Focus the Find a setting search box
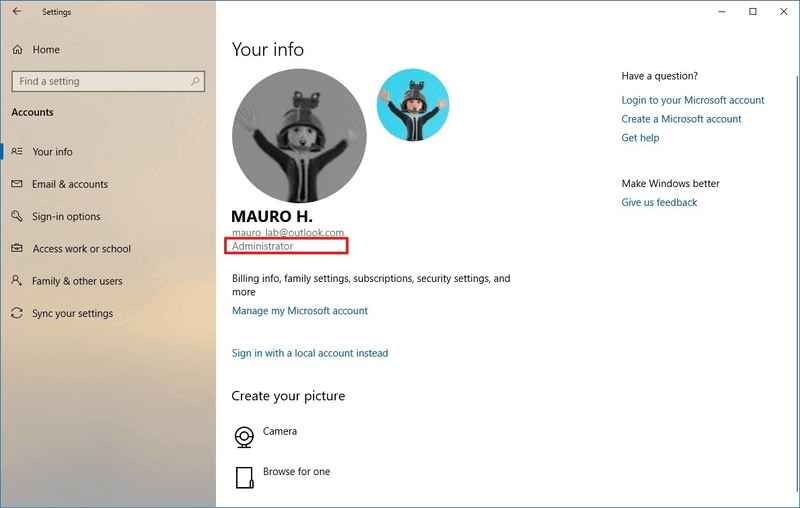The image size is (800, 508). tap(108, 81)
